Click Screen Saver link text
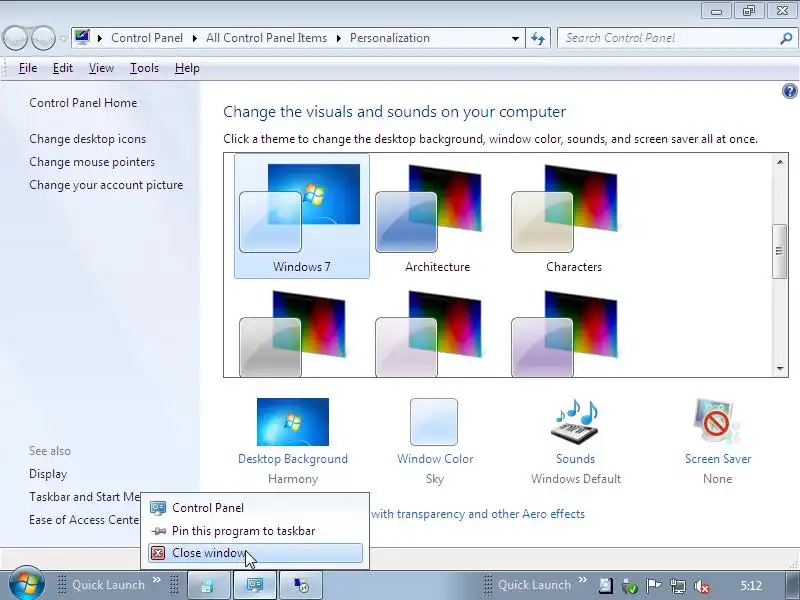The height and width of the screenshot is (600, 800). (x=718, y=459)
